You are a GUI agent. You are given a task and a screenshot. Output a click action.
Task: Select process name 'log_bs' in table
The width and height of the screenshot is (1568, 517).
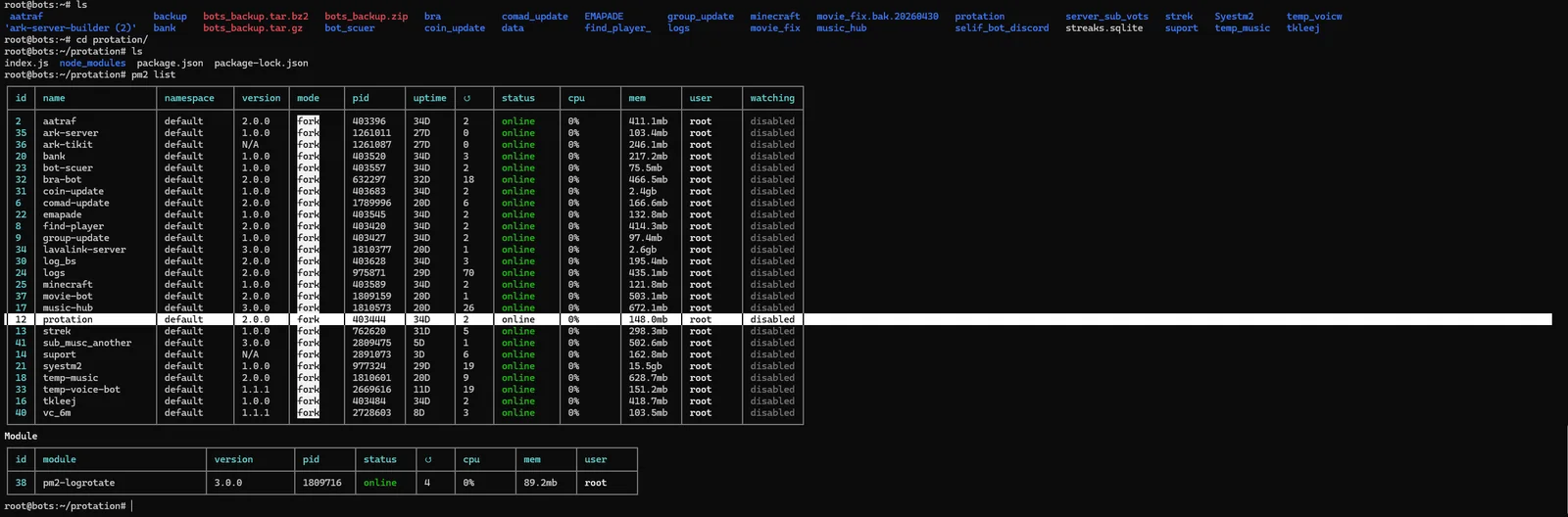coord(59,261)
